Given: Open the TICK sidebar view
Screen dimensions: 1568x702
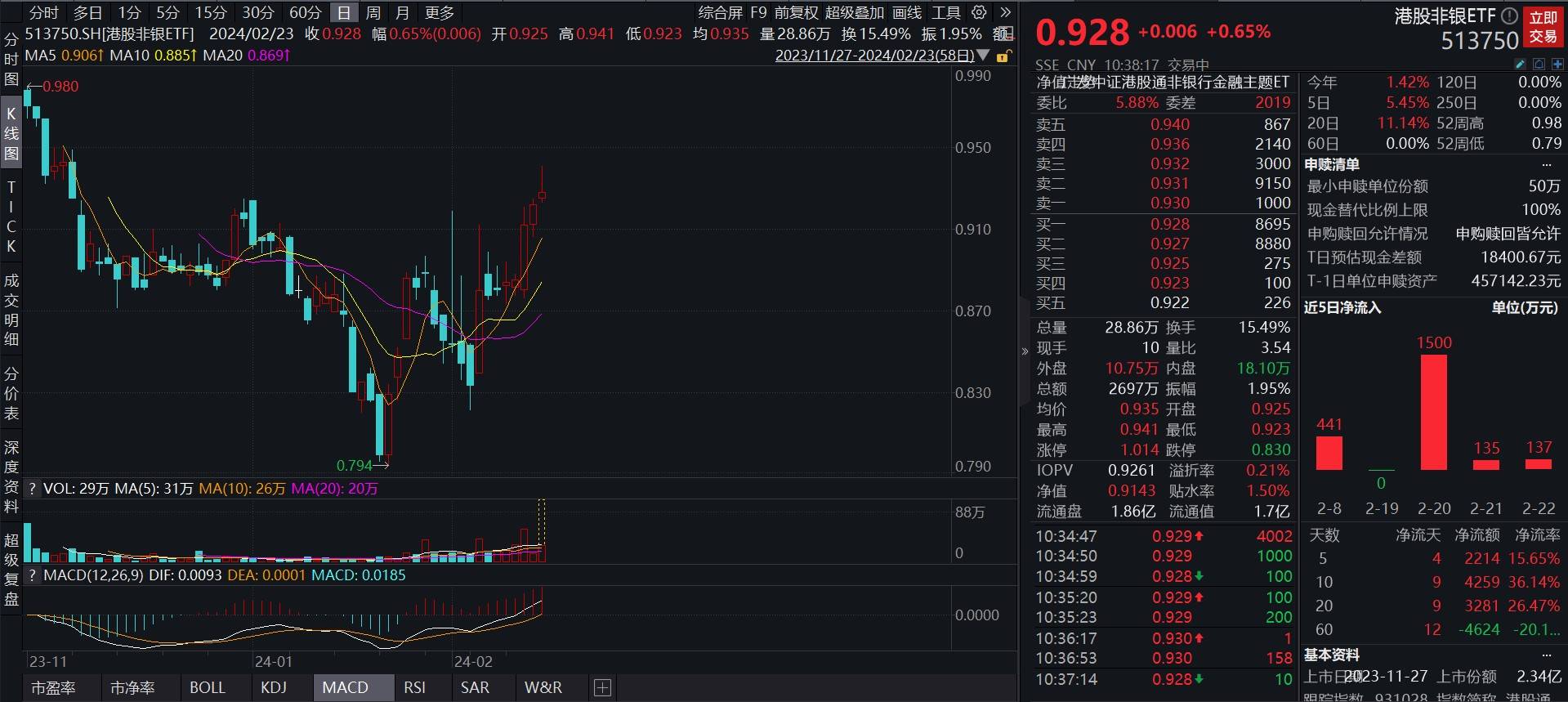Looking at the screenshot, I should pos(11,217).
